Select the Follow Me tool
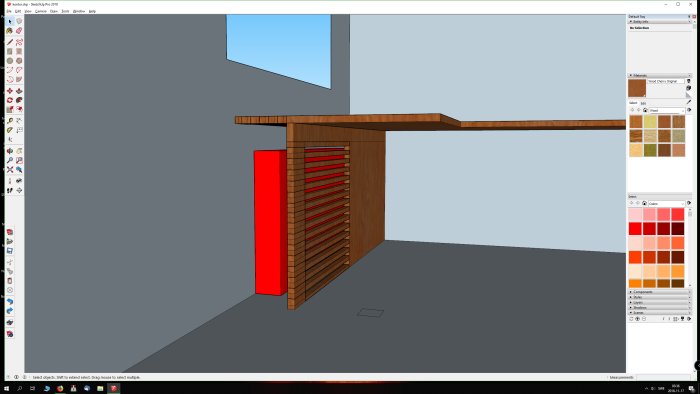The image size is (700, 394). click(19, 100)
